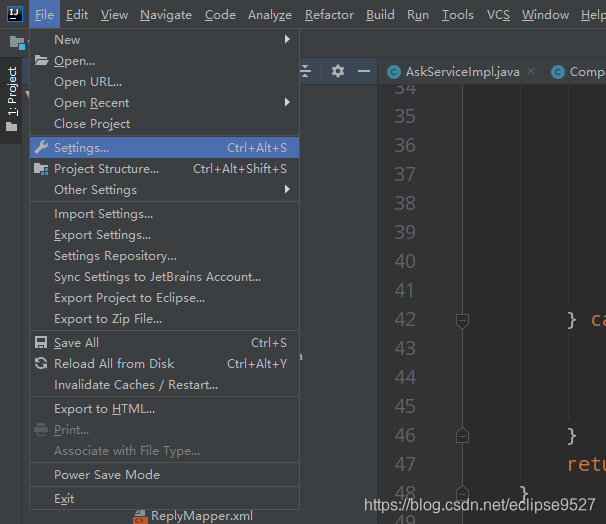Click the Save All floppy disk icon

(x=41, y=342)
